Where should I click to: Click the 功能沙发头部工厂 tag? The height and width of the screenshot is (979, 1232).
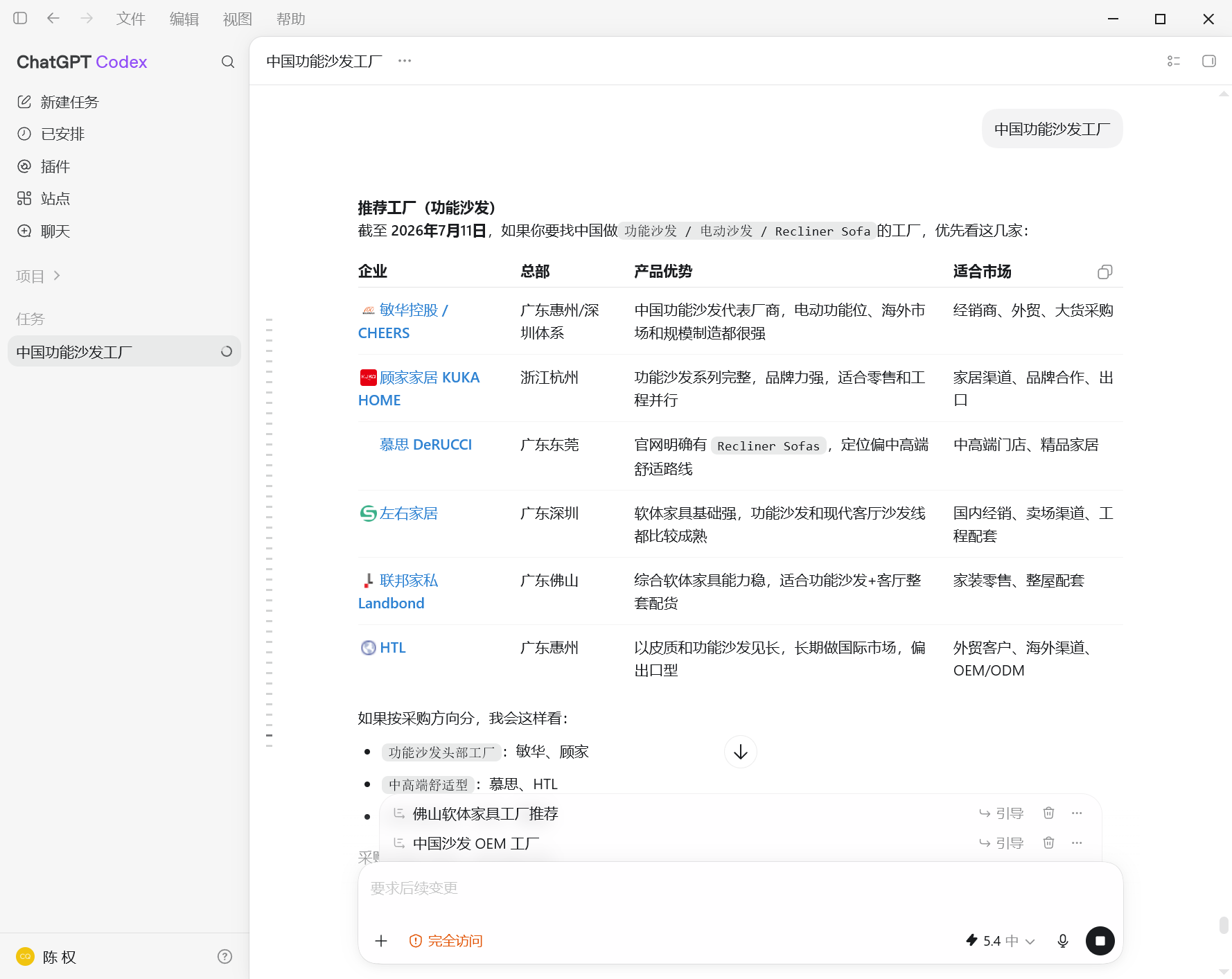click(441, 752)
